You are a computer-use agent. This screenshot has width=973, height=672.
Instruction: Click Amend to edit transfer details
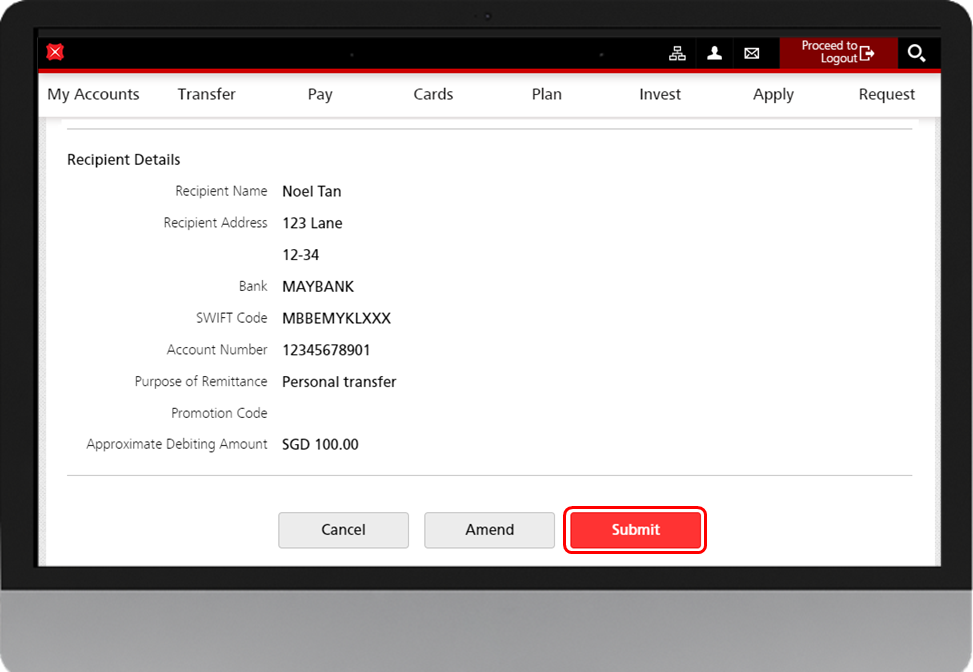[489, 530]
